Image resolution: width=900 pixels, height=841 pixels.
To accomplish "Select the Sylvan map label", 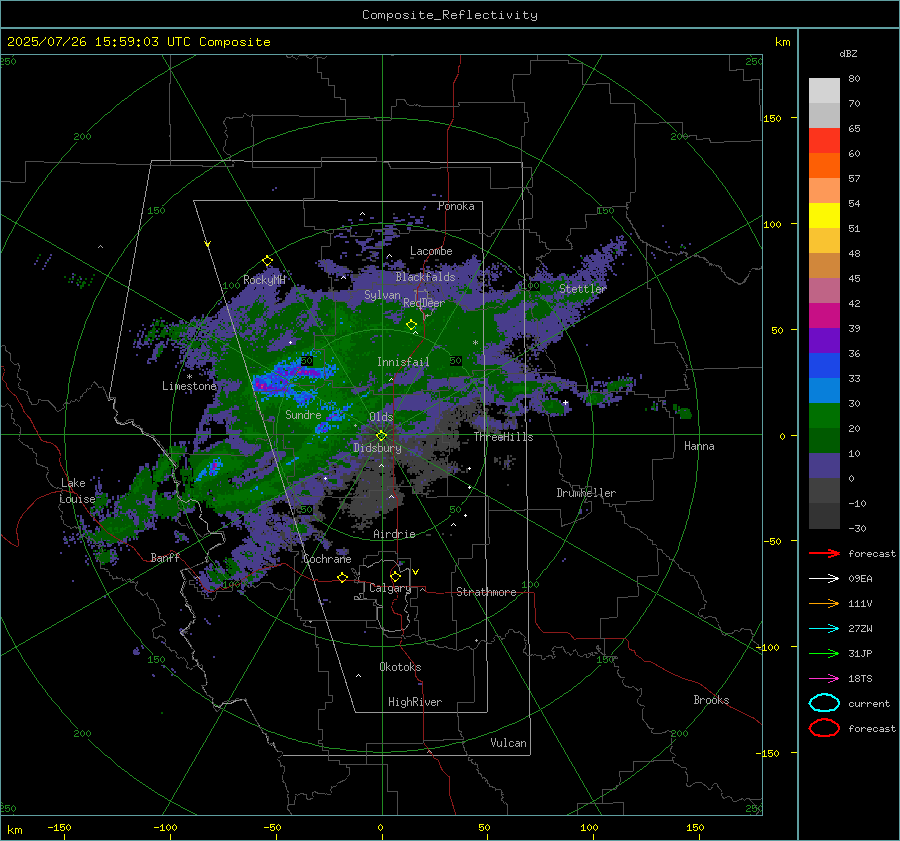I will (x=382, y=295).
